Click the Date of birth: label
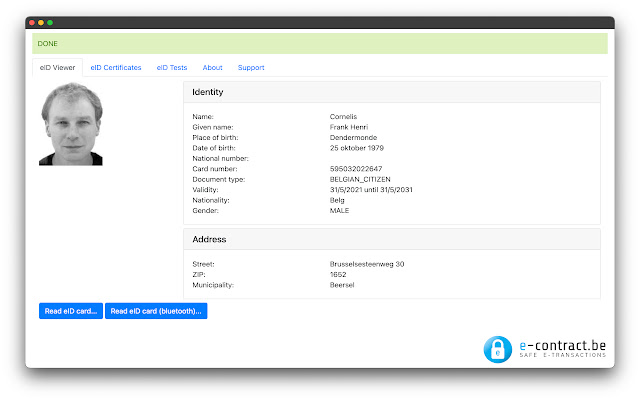The height and width of the screenshot is (400, 640). click(x=214, y=148)
